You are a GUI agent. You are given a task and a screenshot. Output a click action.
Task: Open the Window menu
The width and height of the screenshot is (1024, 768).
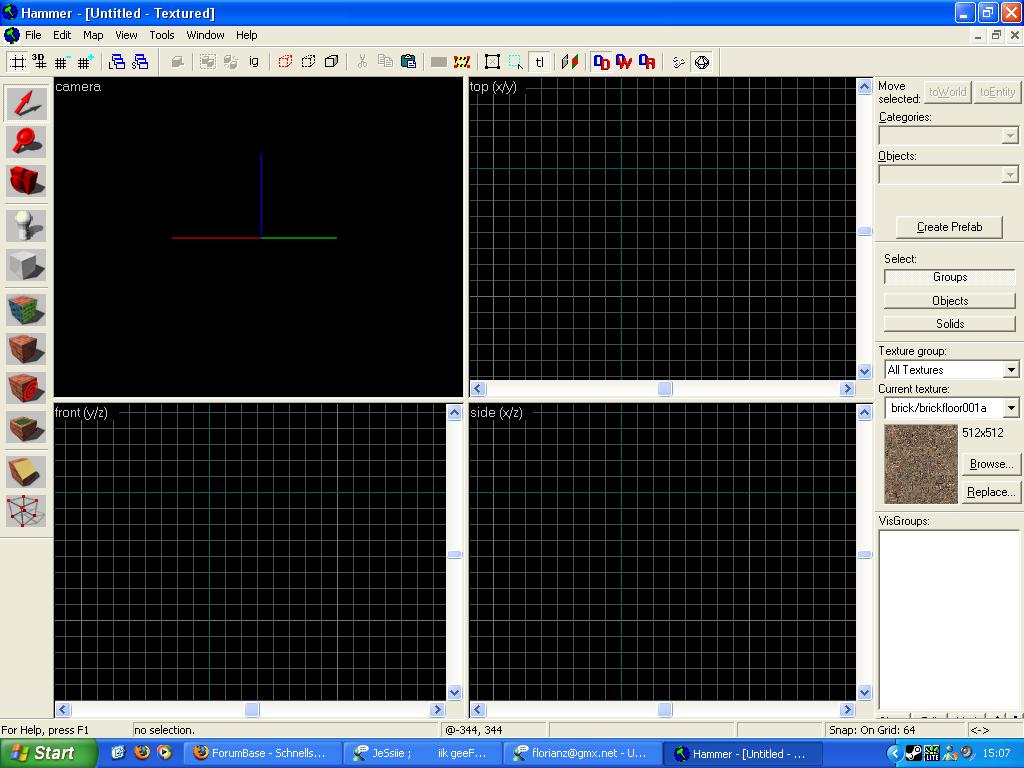point(205,35)
